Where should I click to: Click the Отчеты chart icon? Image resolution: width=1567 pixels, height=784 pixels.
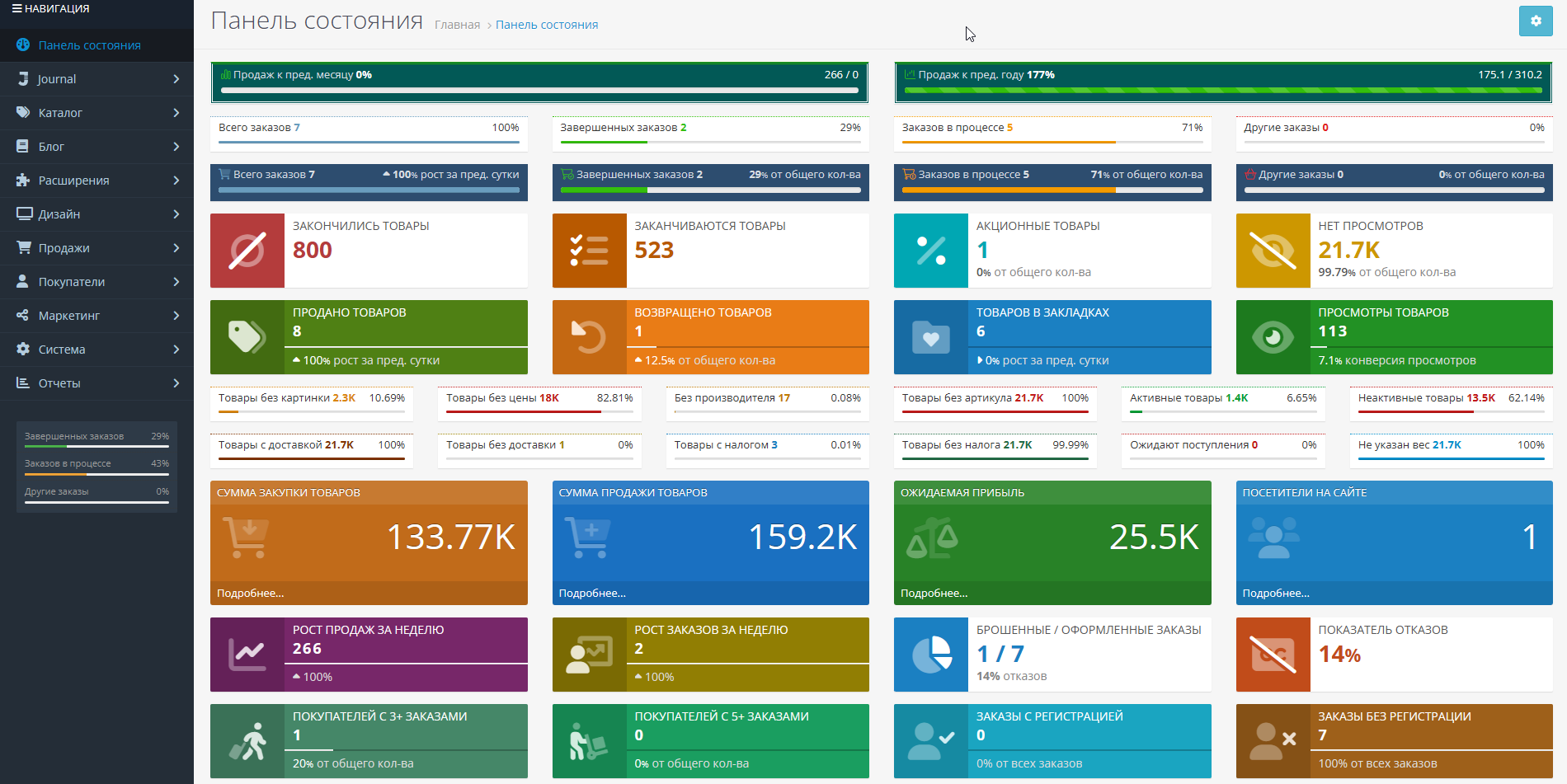tap(24, 383)
